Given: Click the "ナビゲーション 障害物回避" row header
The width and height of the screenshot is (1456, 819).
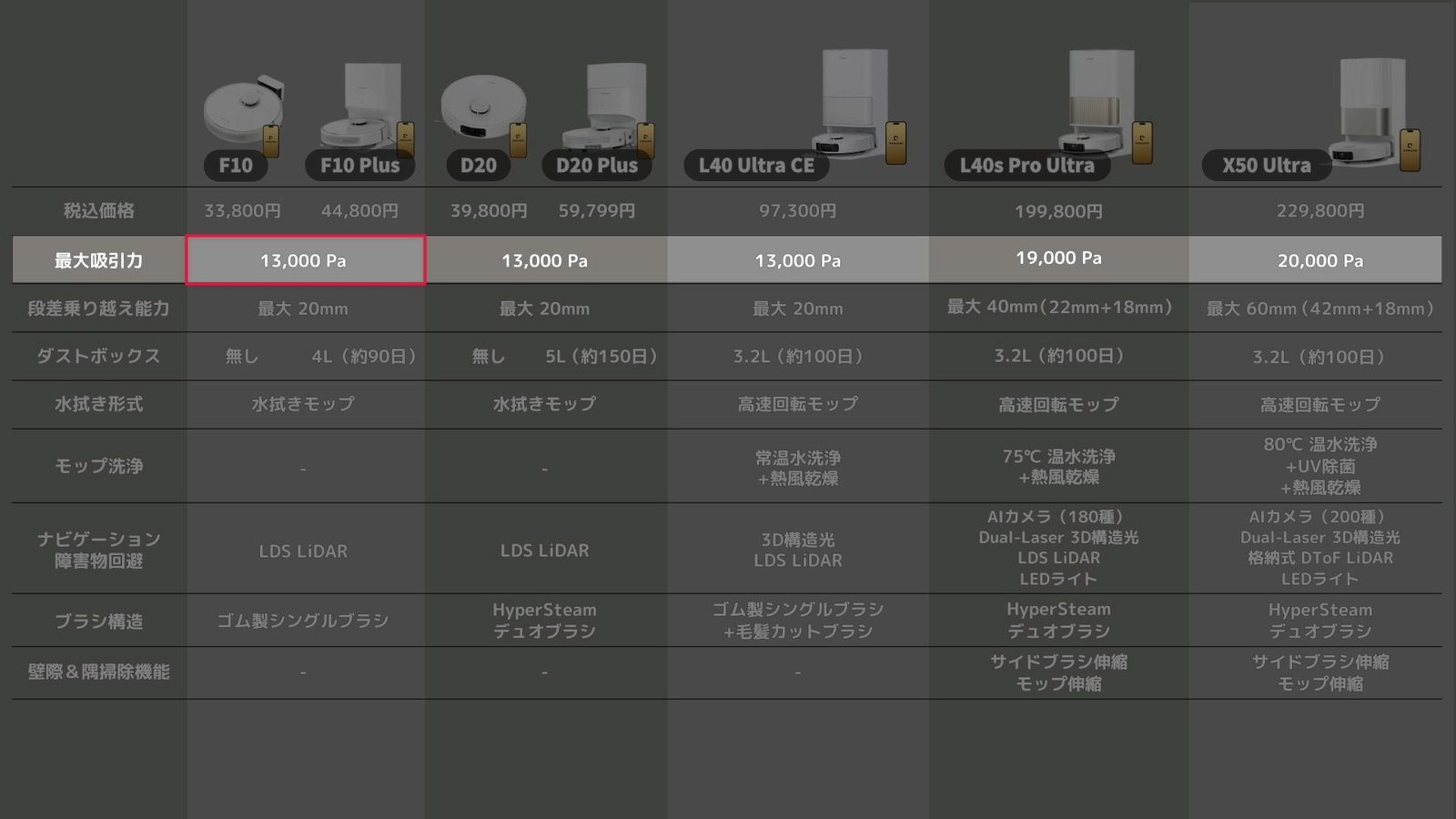Looking at the screenshot, I should (99, 550).
